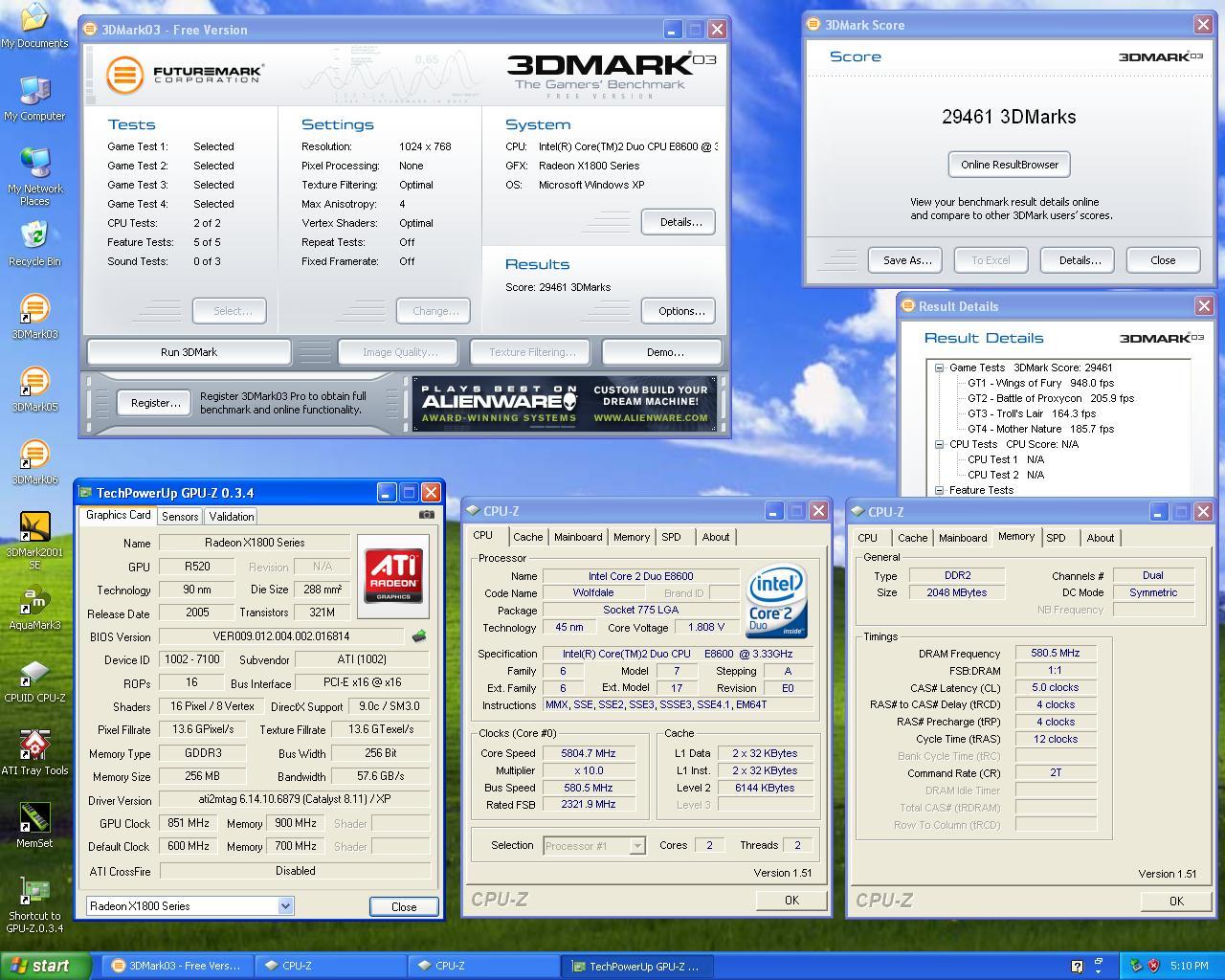This screenshot has height=980, width=1225.
Task: Open Cache tab in left CPU-Z window
Action: tap(527, 537)
